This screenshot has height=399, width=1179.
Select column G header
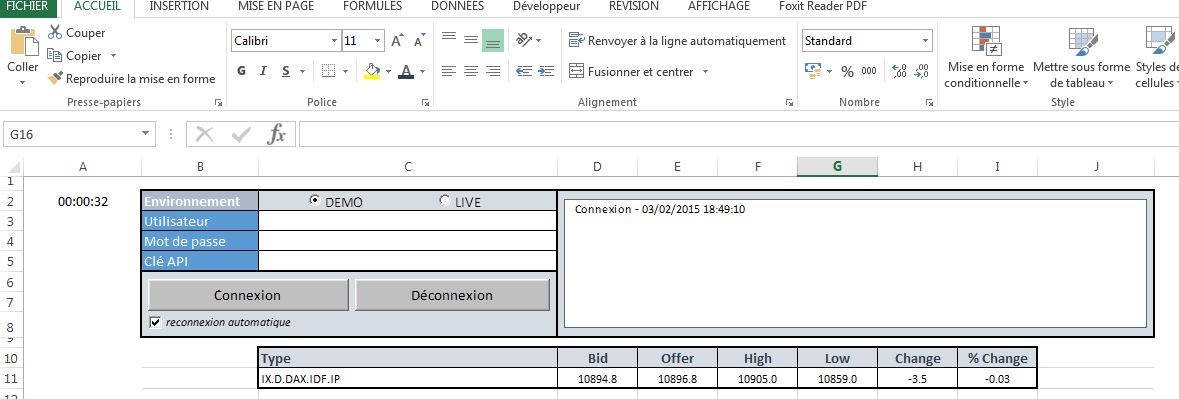coord(837,167)
